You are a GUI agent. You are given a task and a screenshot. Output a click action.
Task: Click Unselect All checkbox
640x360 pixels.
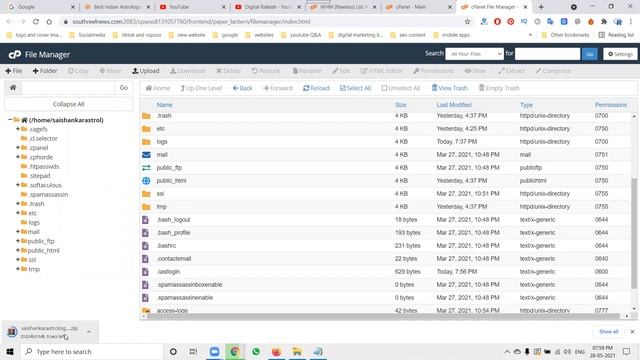400,88
